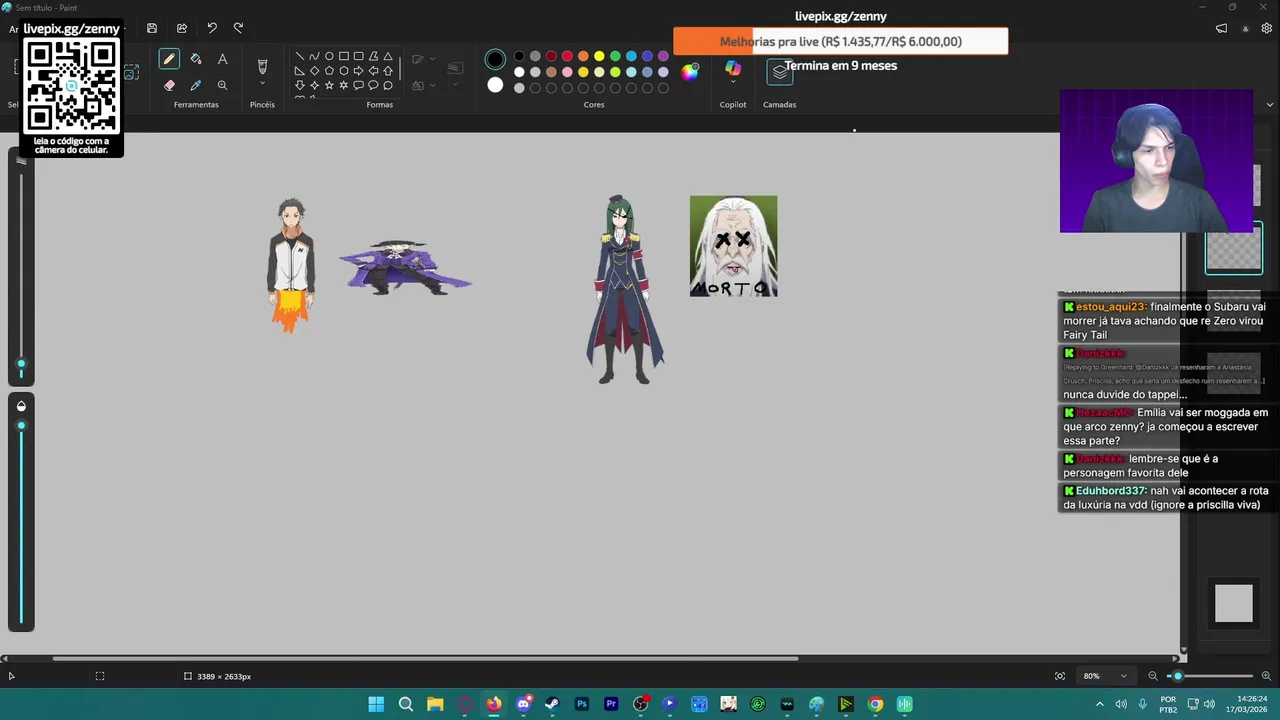Choose the five-point star shape
This screenshot has width=1280, height=720.
coord(329,85)
